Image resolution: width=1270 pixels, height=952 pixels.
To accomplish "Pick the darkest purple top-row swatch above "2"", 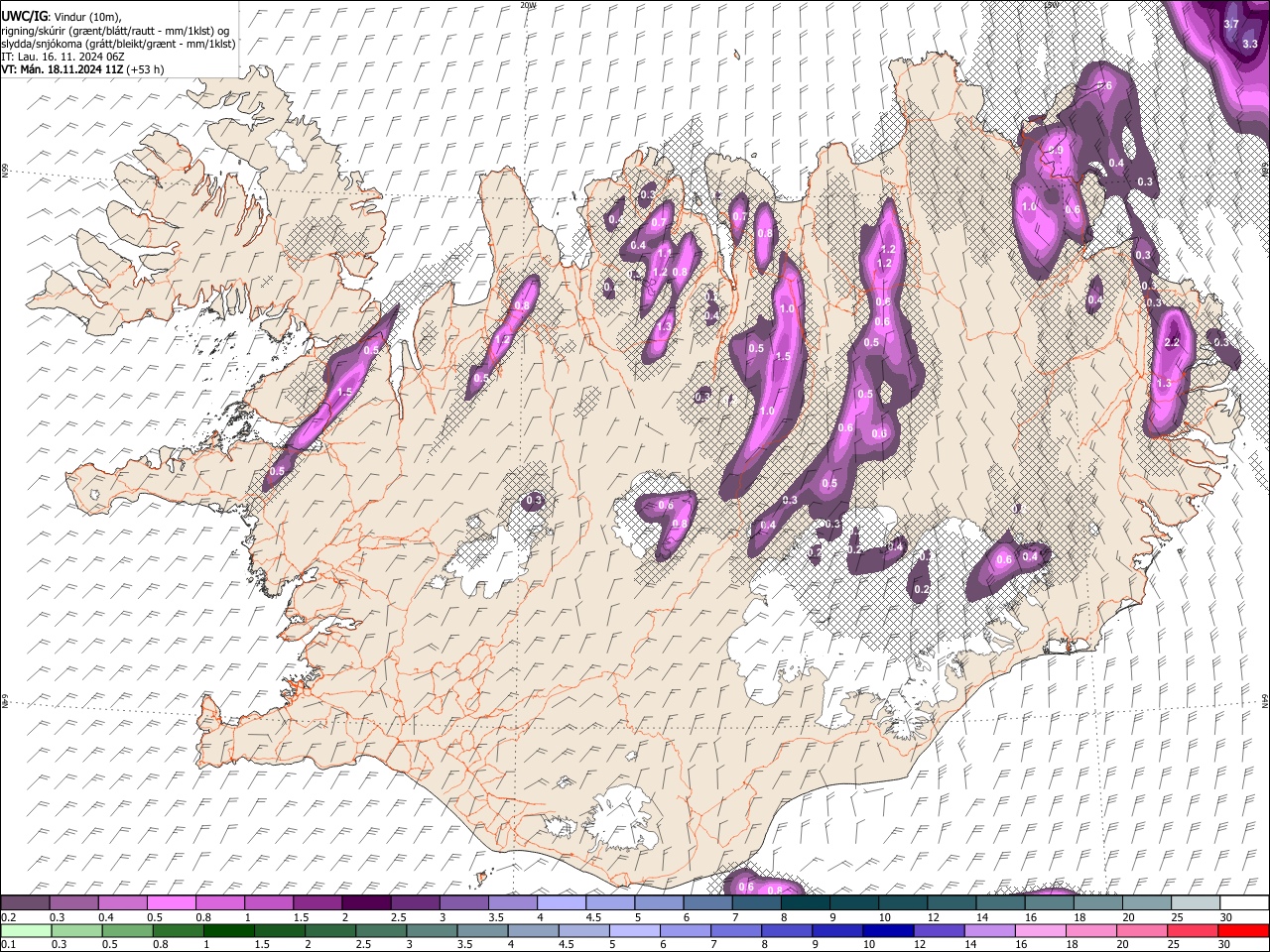I will pyautogui.click(x=365, y=903).
